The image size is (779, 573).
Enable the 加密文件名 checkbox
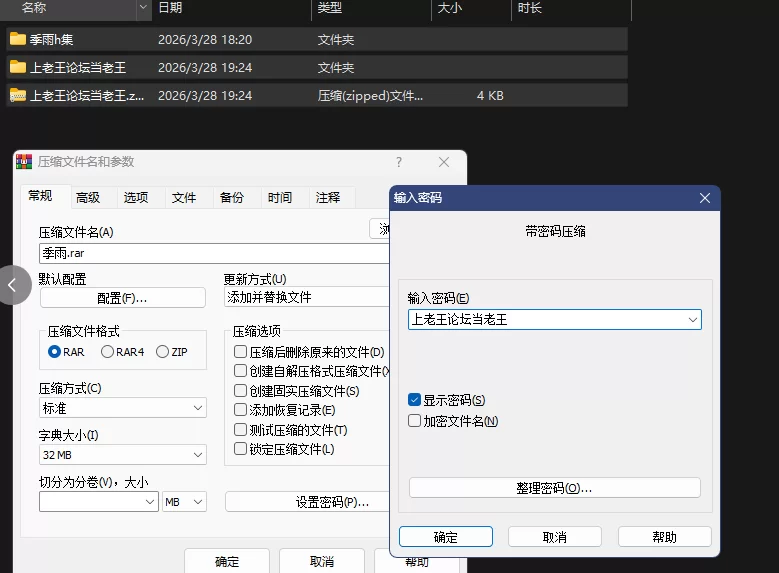point(414,421)
